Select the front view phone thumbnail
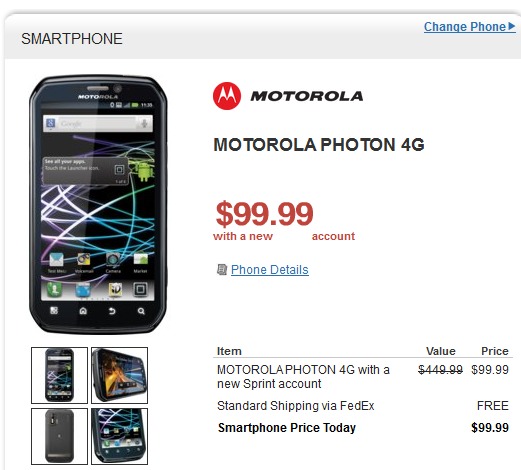Viewport: 521px width, 470px height. point(59,375)
